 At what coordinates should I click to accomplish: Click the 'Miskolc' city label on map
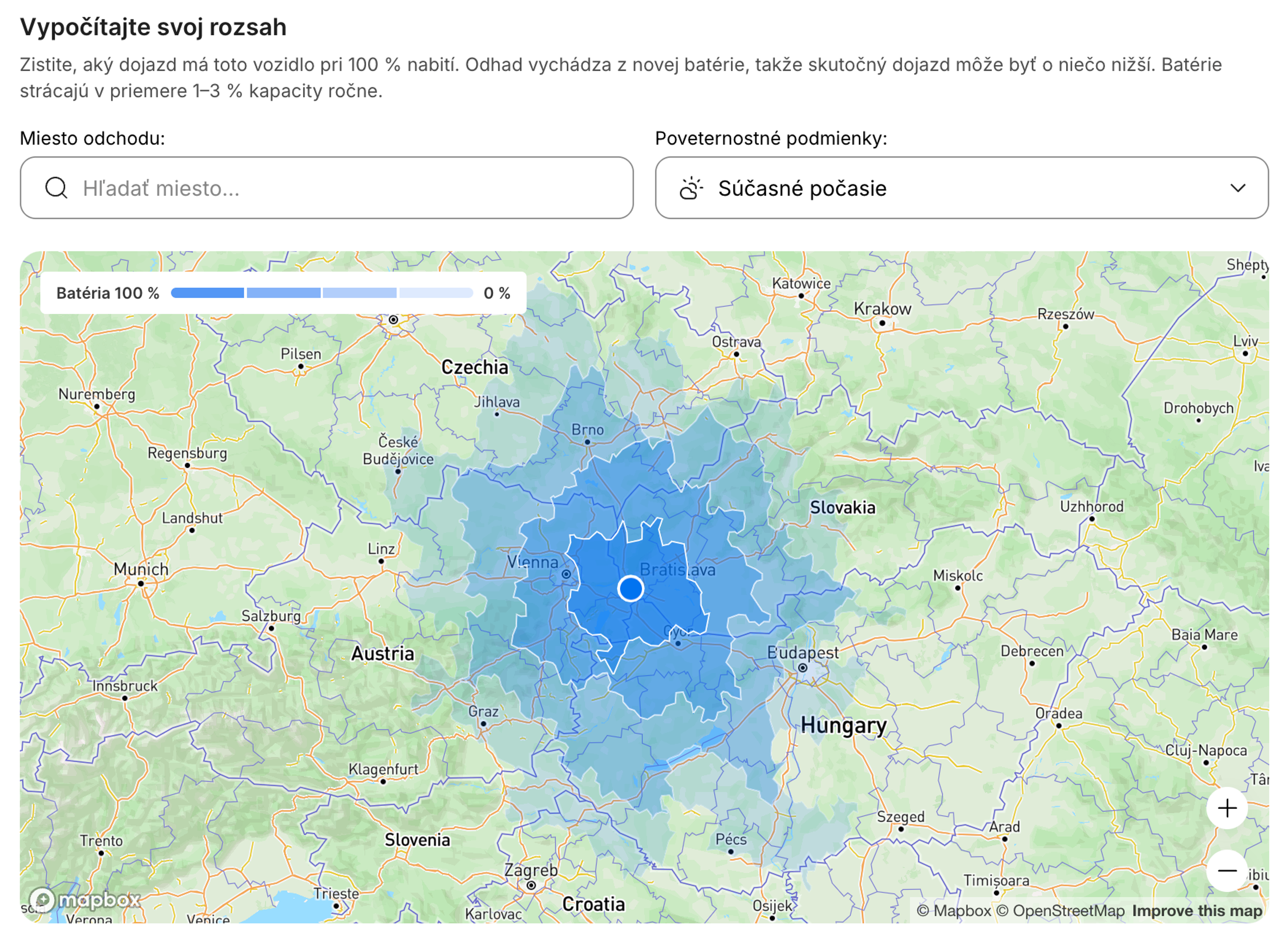pos(958,576)
